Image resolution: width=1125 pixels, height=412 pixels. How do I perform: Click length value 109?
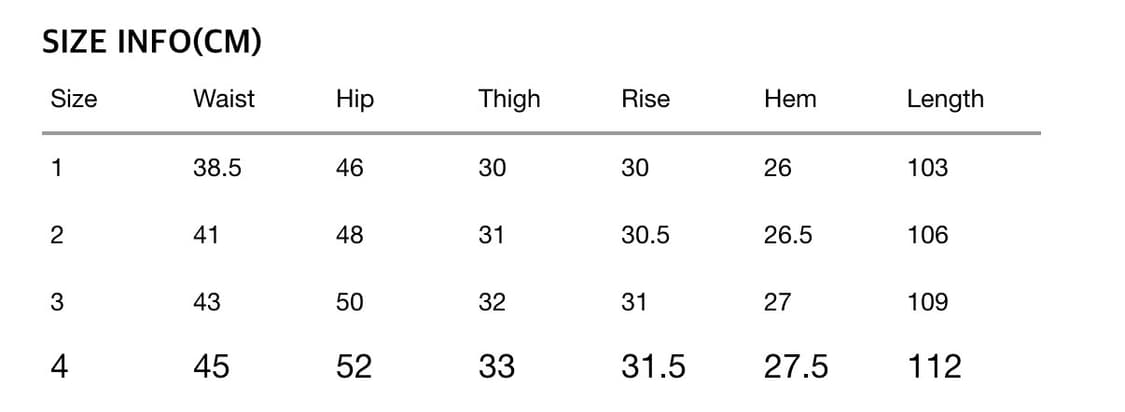point(927,302)
